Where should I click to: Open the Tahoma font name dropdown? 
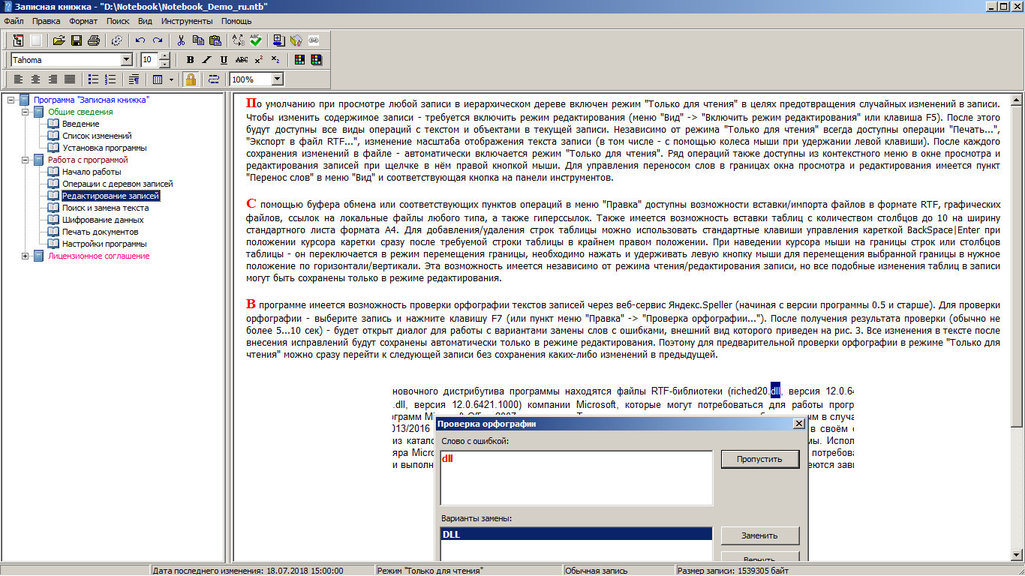click(x=126, y=60)
